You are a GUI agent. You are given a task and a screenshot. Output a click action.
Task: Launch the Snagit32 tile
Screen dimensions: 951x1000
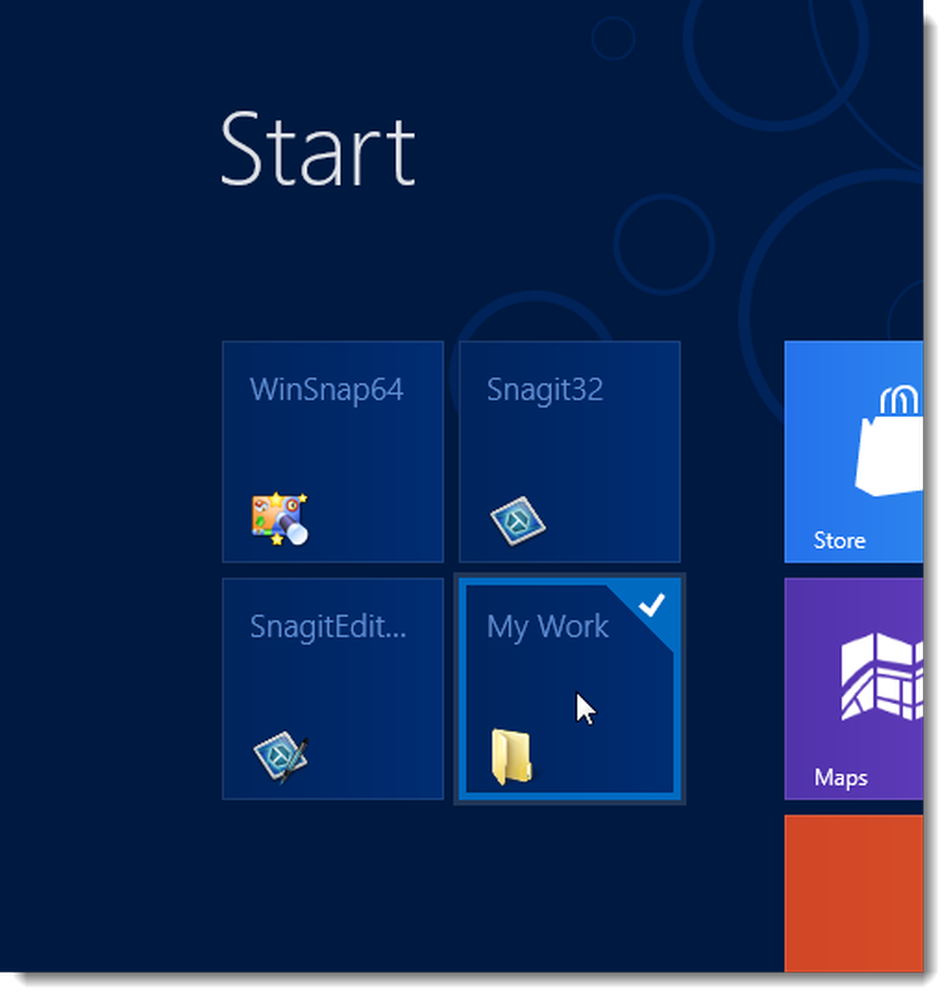pyautogui.click(x=570, y=452)
